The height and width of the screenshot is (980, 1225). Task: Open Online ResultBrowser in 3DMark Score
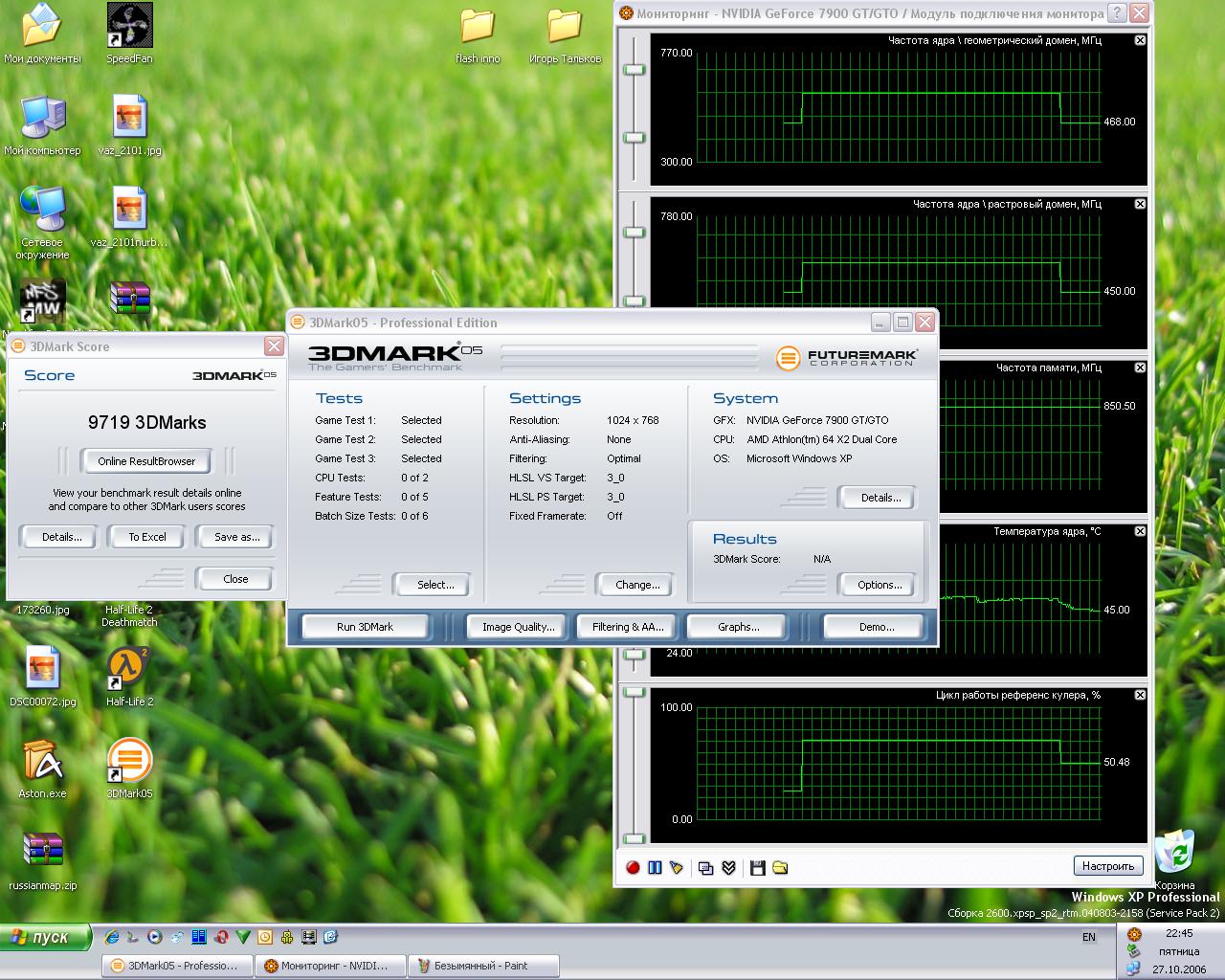(146, 460)
